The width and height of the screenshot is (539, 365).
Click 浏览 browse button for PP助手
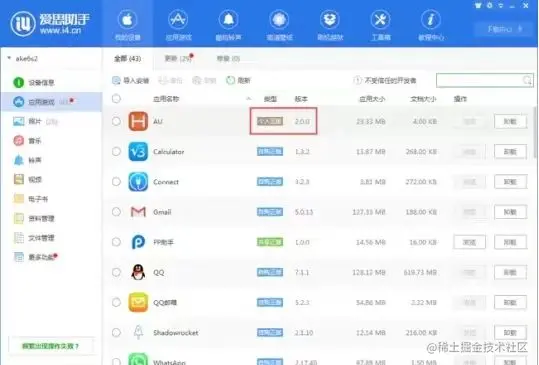pos(470,242)
